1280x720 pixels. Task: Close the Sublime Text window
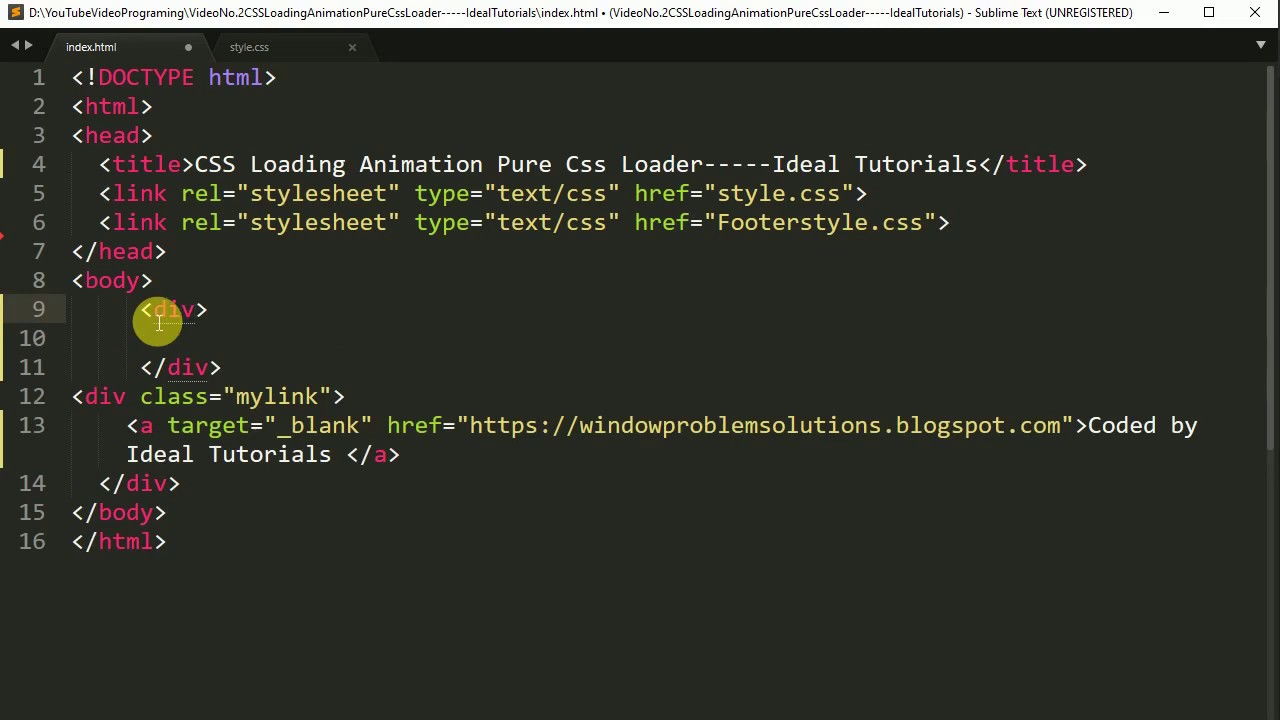[1255, 13]
